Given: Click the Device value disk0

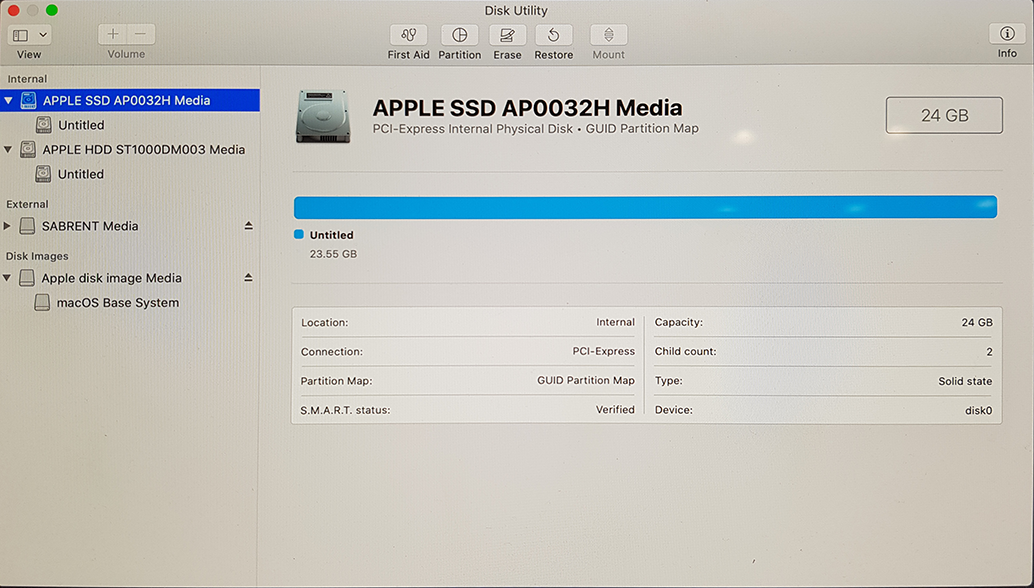Looking at the screenshot, I should [979, 410].
